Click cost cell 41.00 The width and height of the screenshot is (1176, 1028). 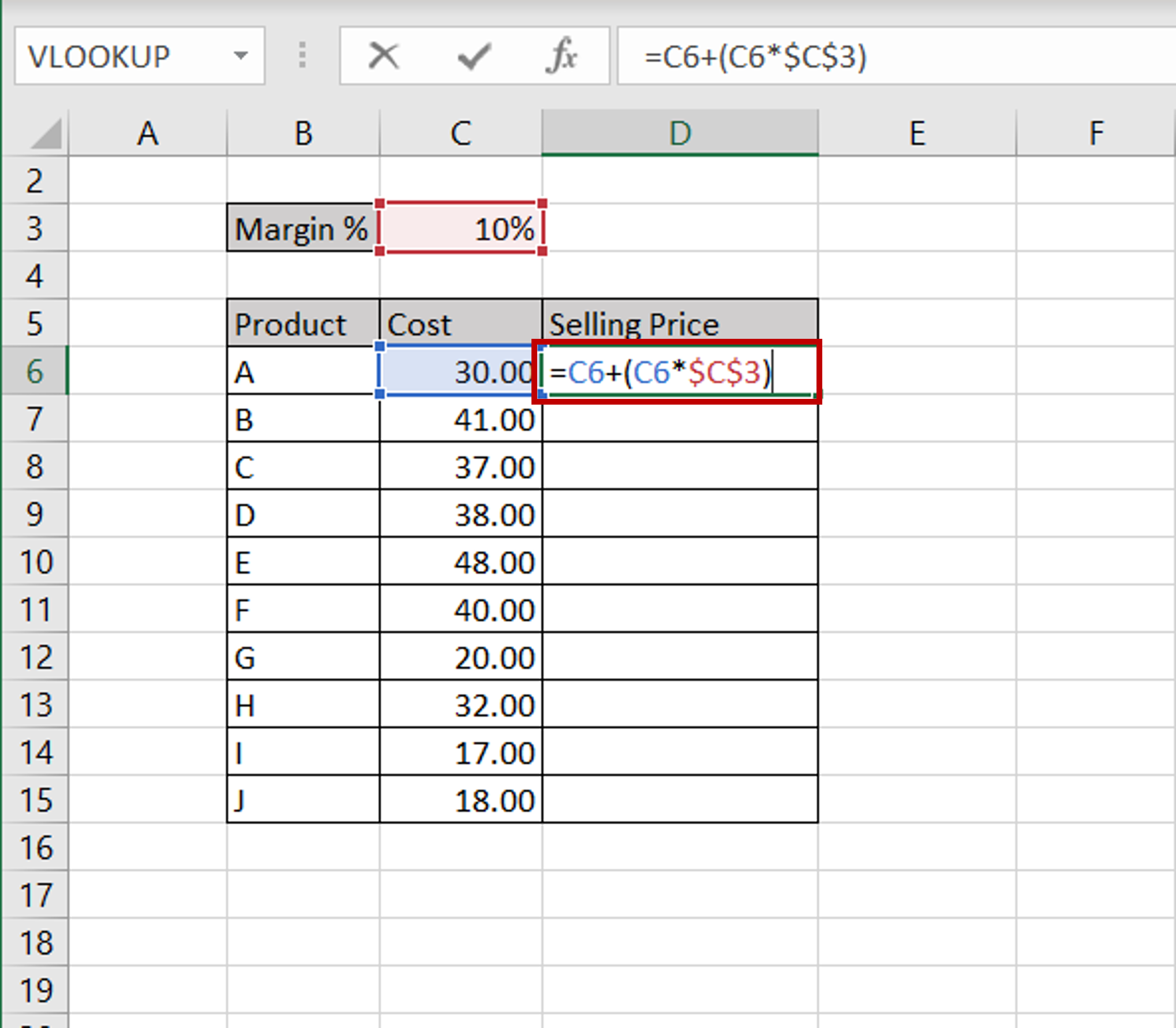[x=461, y=418]
